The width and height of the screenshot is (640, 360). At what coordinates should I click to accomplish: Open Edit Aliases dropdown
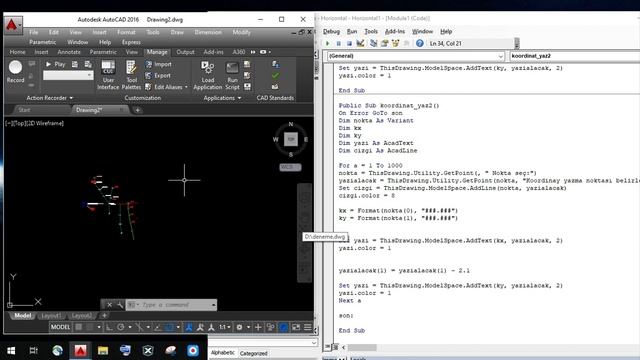point(167,87)
